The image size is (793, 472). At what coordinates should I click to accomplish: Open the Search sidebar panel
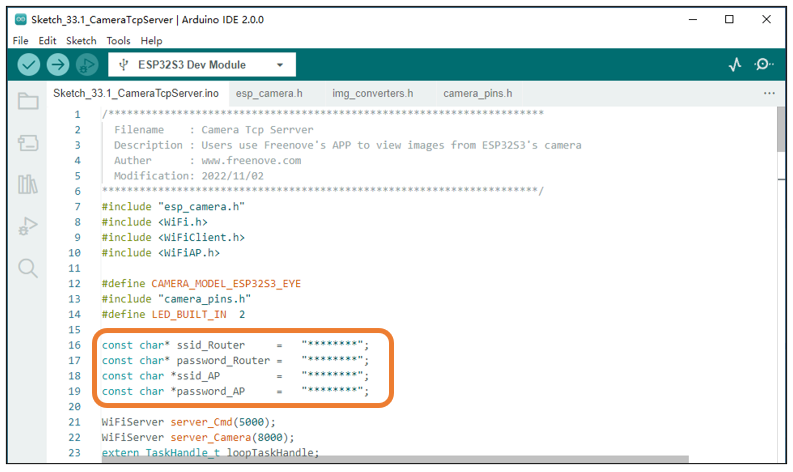click(x=28, y=268)
